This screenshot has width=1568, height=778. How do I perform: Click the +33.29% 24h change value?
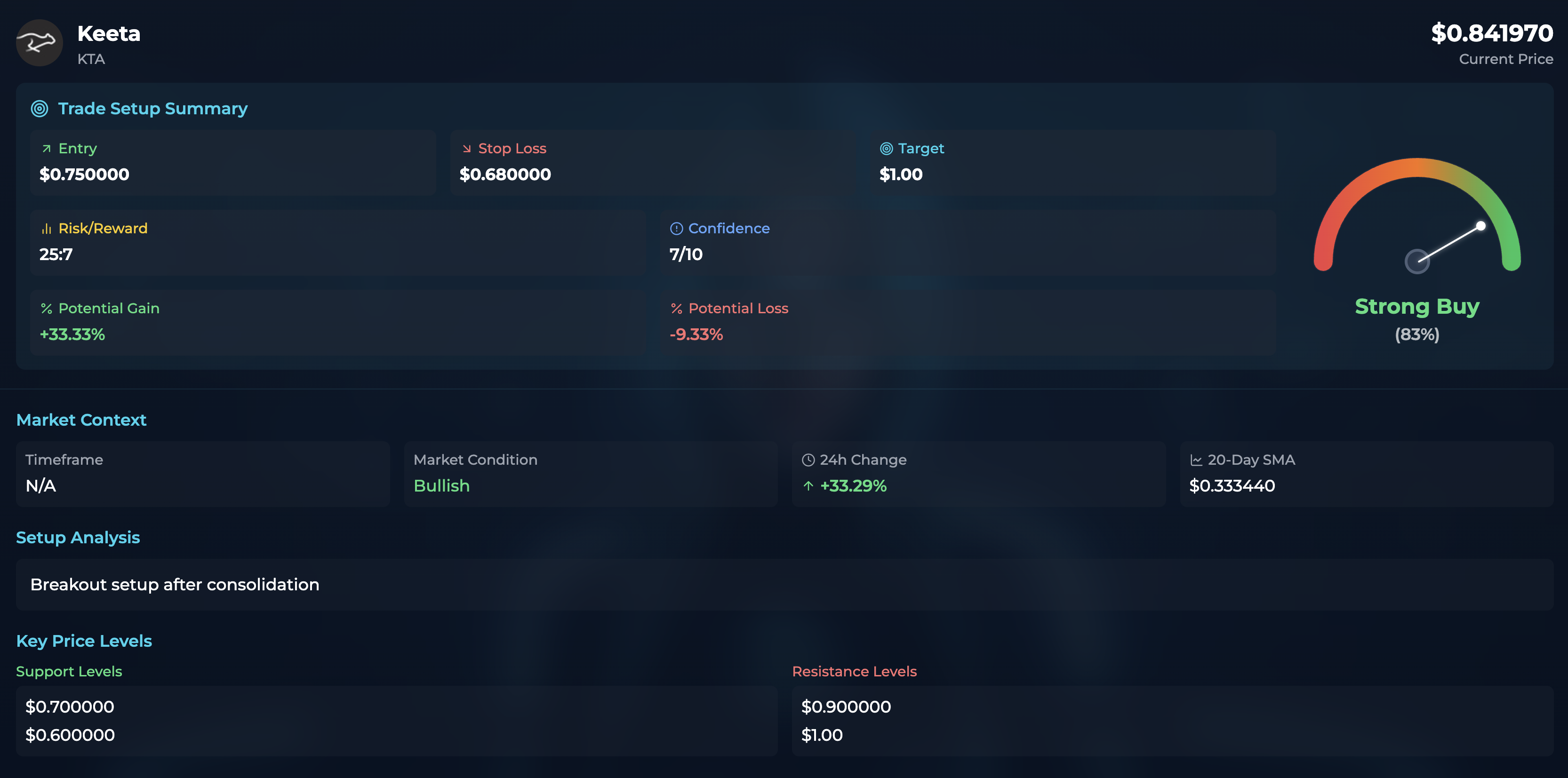(853, 486)
